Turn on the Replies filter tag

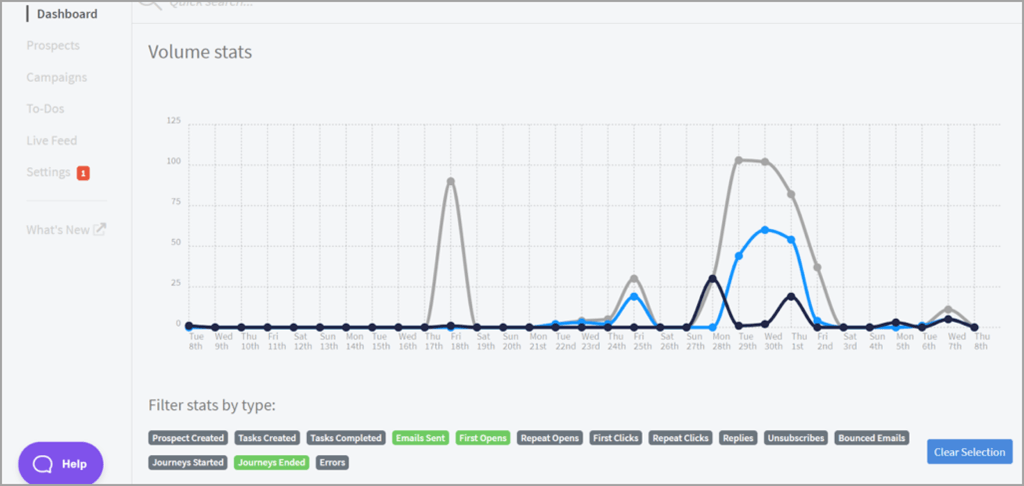[739, 438]
